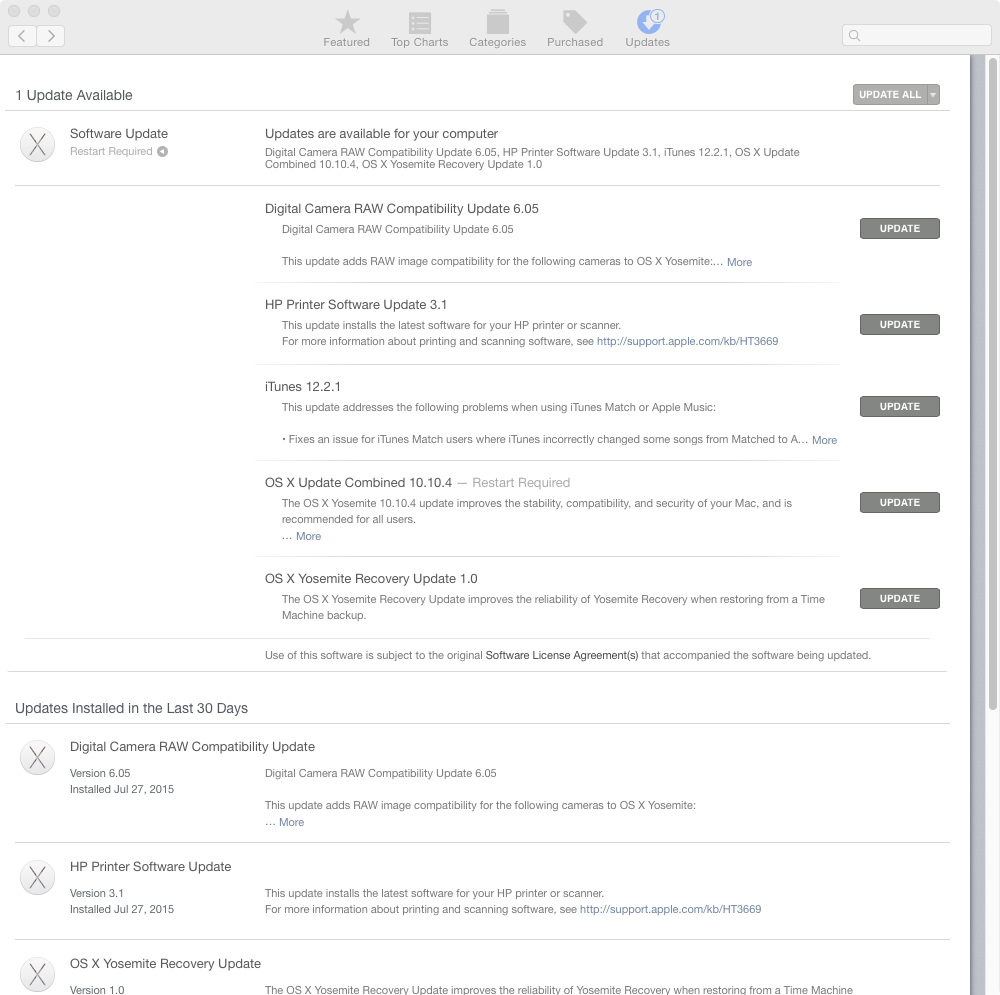The width and height of the screenshot is (1000, 995).
Task: Click the '1 Update Available' heading
Action: pos(74,95)
